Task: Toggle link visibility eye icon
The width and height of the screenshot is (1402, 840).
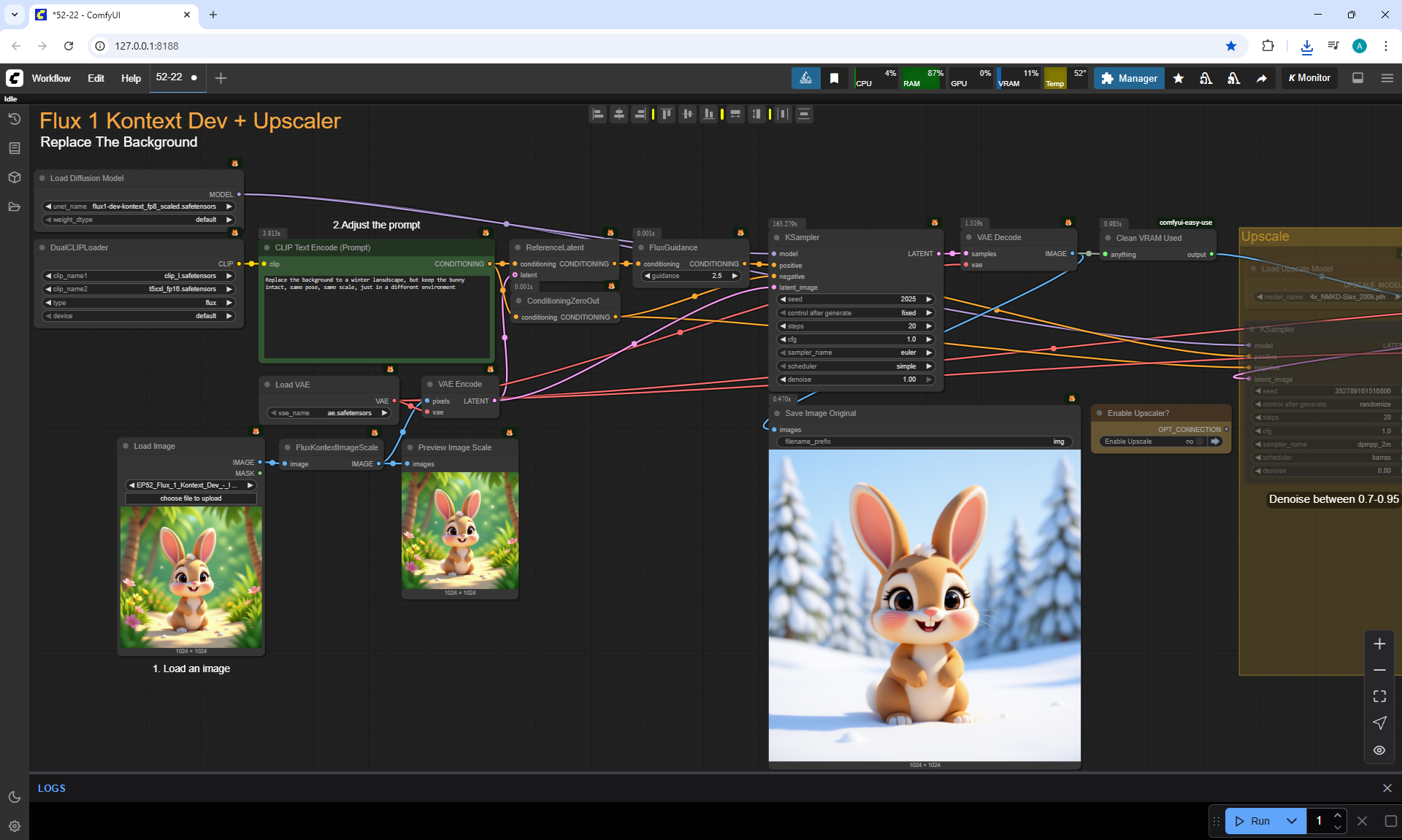Action: coord(1379,750)
